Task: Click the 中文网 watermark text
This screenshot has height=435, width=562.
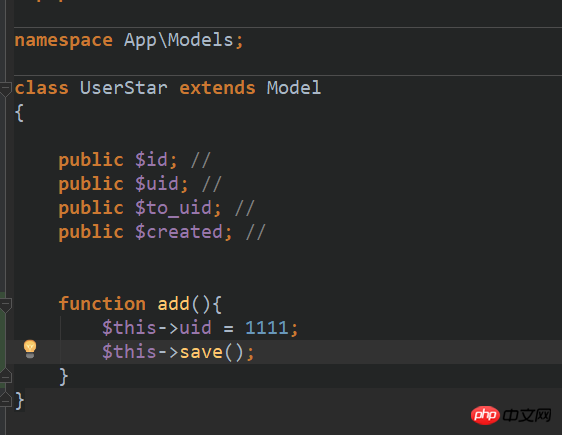Action: (x=527, y=416)
